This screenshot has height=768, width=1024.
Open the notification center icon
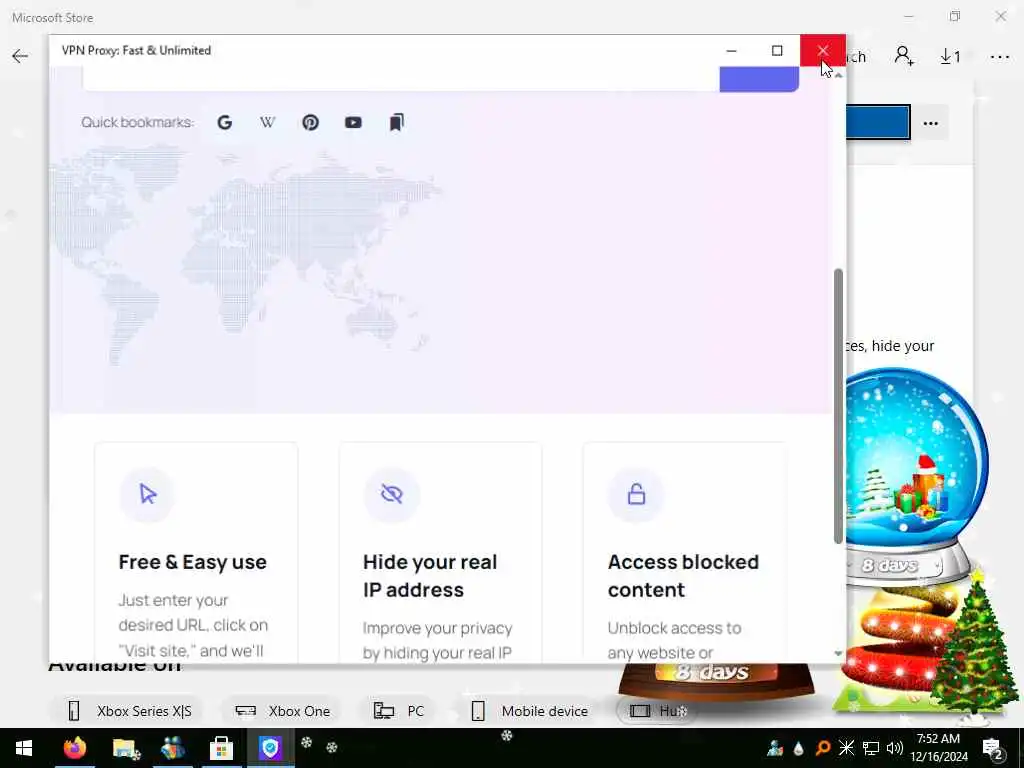point(993,748)
